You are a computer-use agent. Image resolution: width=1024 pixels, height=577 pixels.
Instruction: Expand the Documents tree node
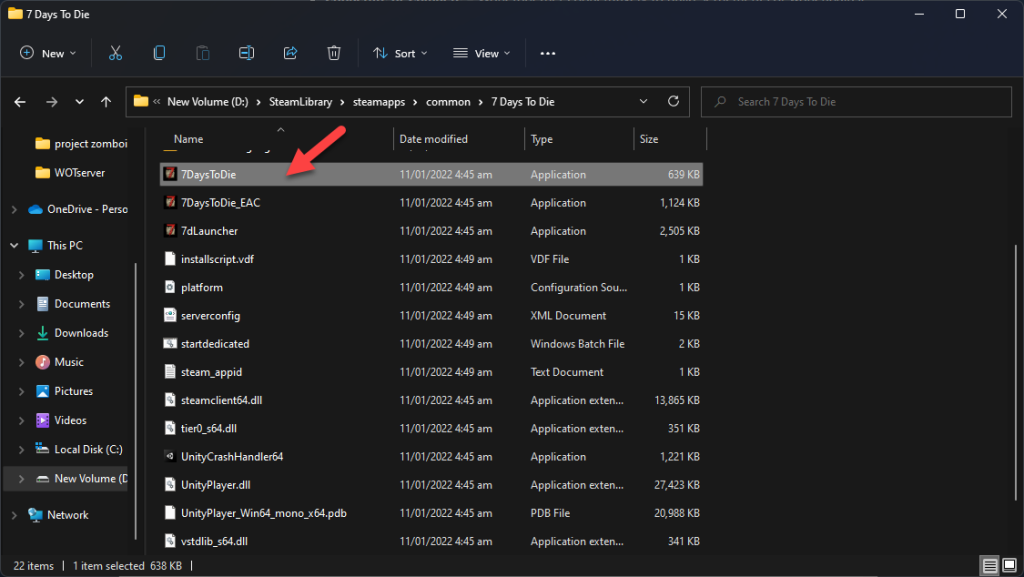[22, 304]
